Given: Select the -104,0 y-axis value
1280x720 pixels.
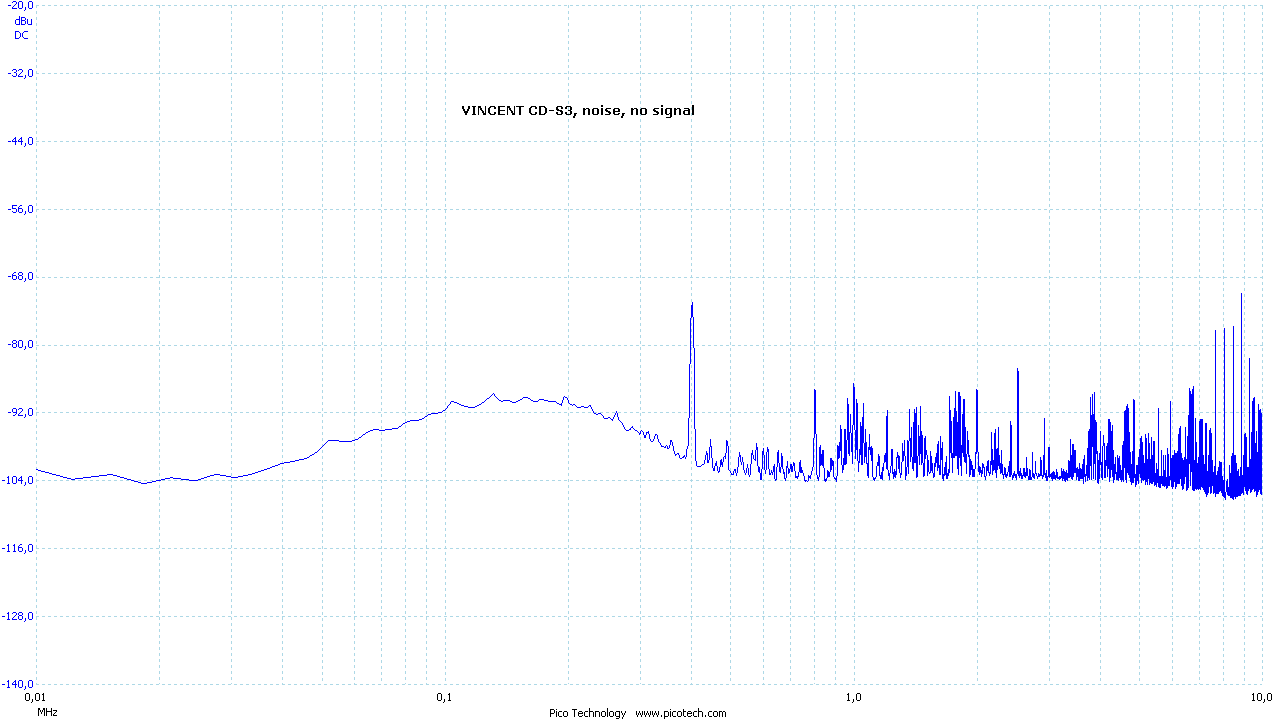Looking at the screenshot, I should tap(19, 480).
